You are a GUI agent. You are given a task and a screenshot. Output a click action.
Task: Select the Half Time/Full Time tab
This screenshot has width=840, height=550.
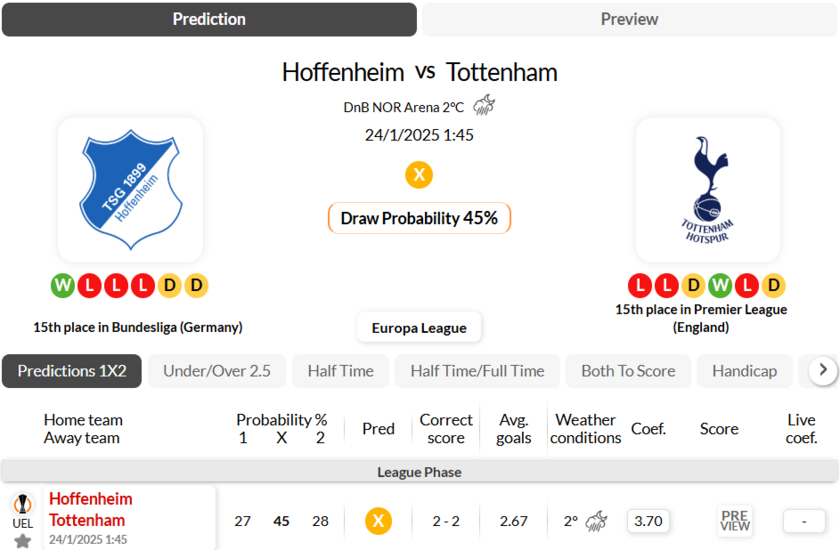point(477,371)
